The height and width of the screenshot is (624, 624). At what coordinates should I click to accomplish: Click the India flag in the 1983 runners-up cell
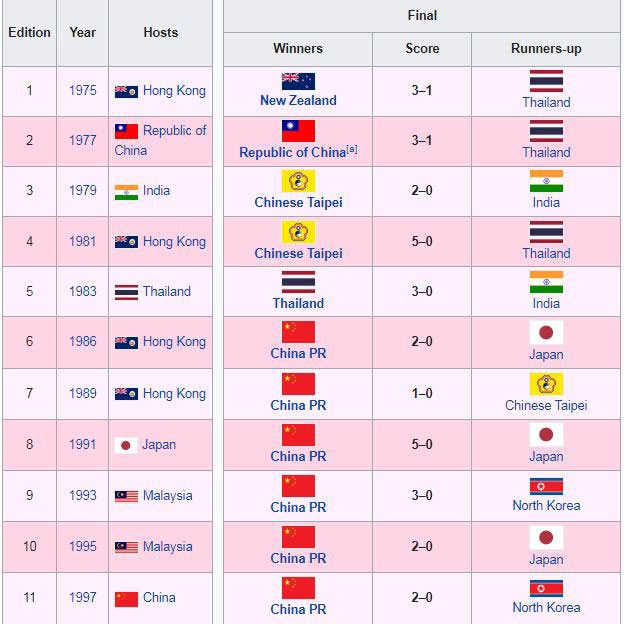pyautogui.click(x=546, y=282)
